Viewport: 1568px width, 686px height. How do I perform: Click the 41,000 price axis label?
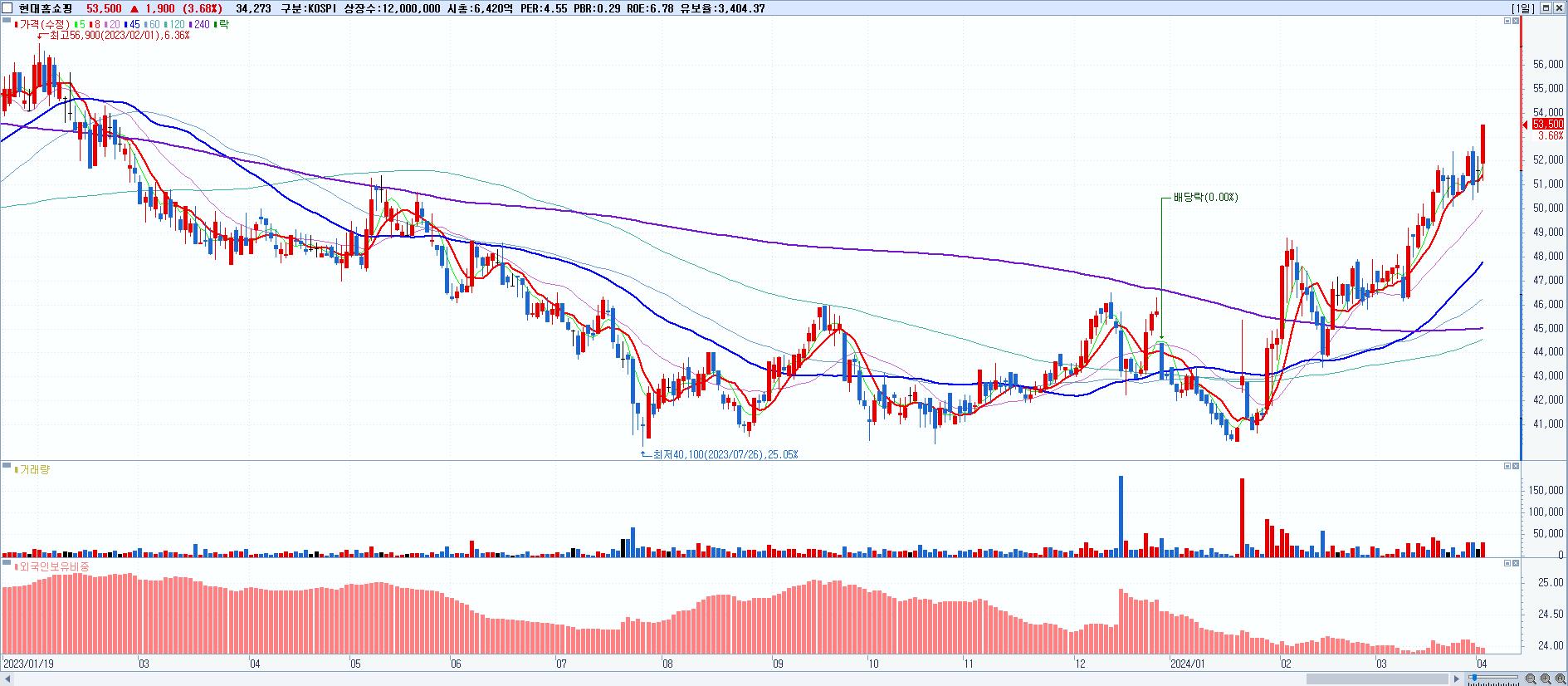tap(1548, 424)
